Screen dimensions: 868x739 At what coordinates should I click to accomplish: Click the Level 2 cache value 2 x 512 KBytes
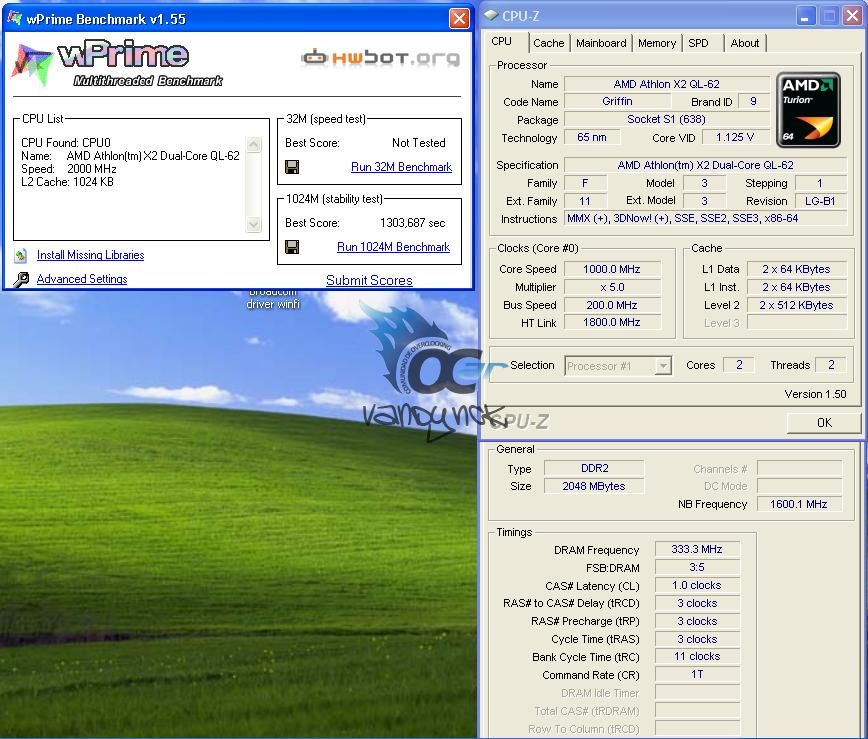coord(796,305)
